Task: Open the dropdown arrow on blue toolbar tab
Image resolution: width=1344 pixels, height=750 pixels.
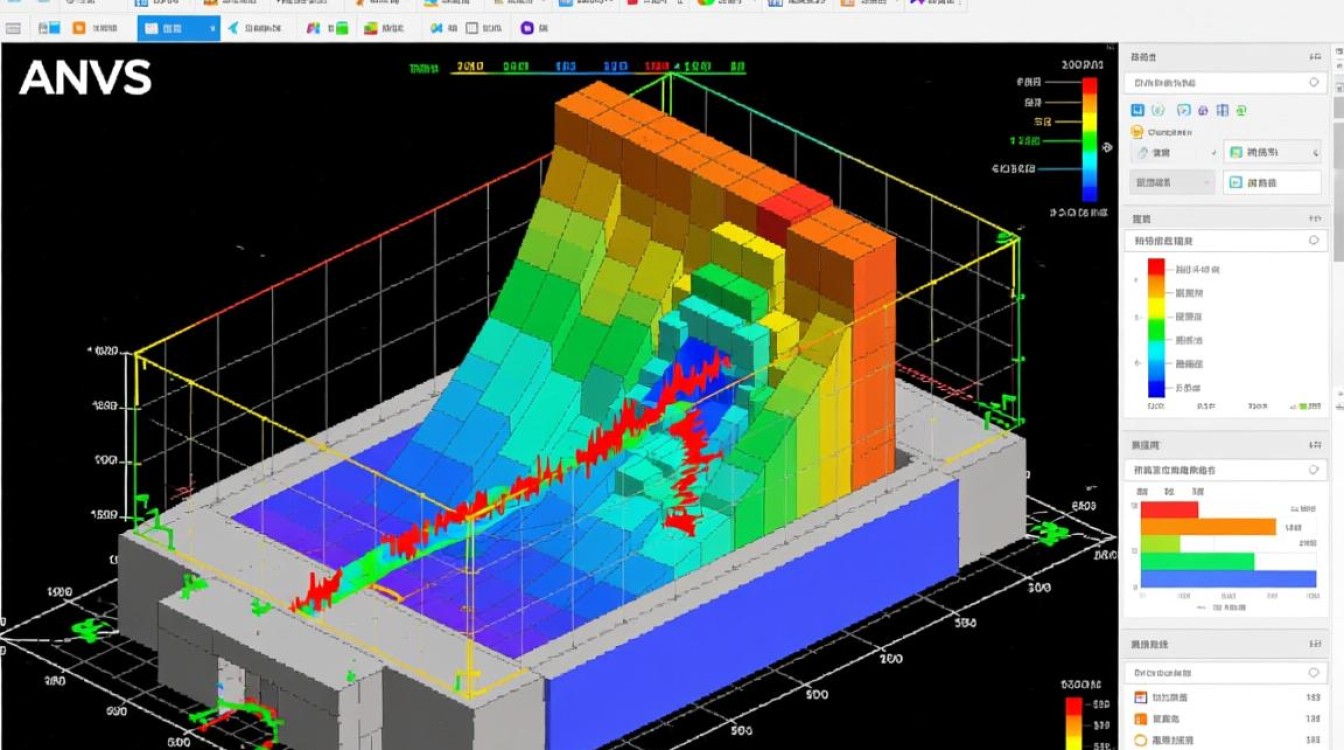Action: click(x=212, y=28)
